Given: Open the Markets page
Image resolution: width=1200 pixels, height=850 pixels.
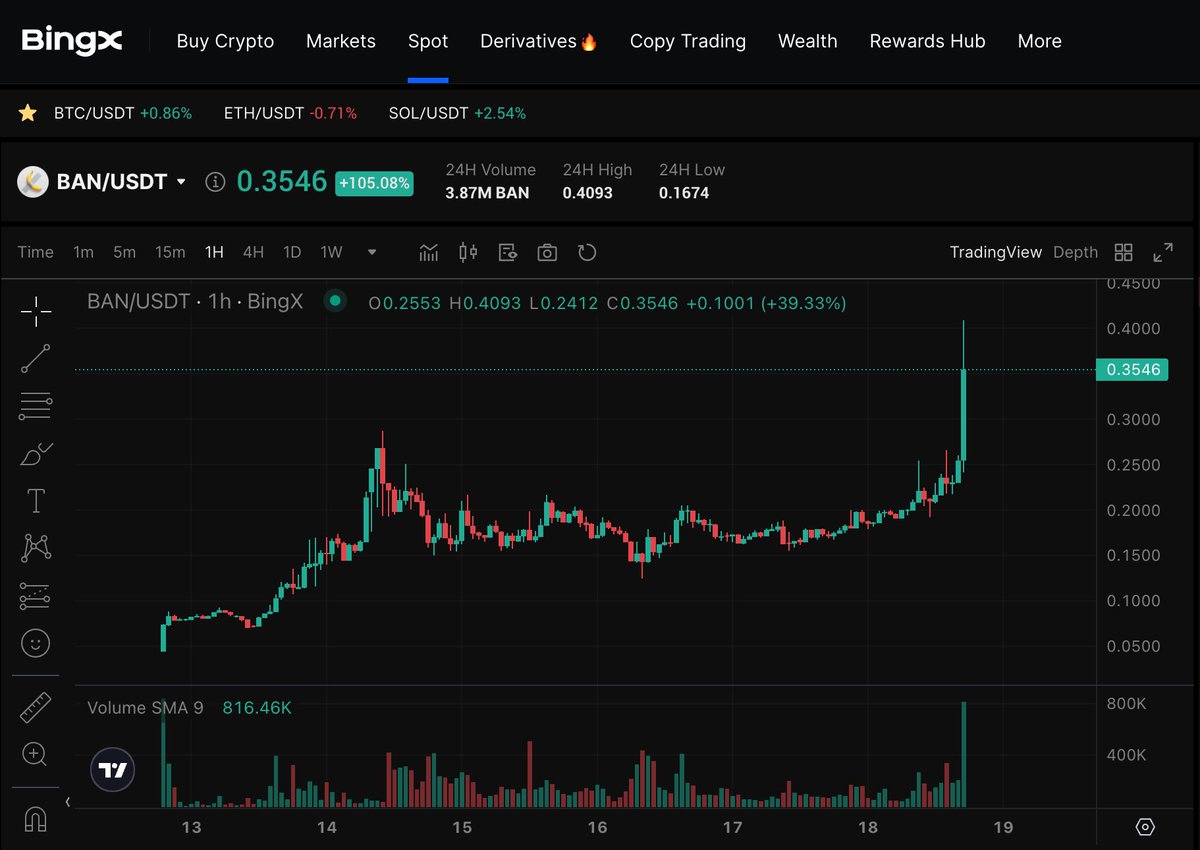Looking at the screenshot, I should [341, 41].
